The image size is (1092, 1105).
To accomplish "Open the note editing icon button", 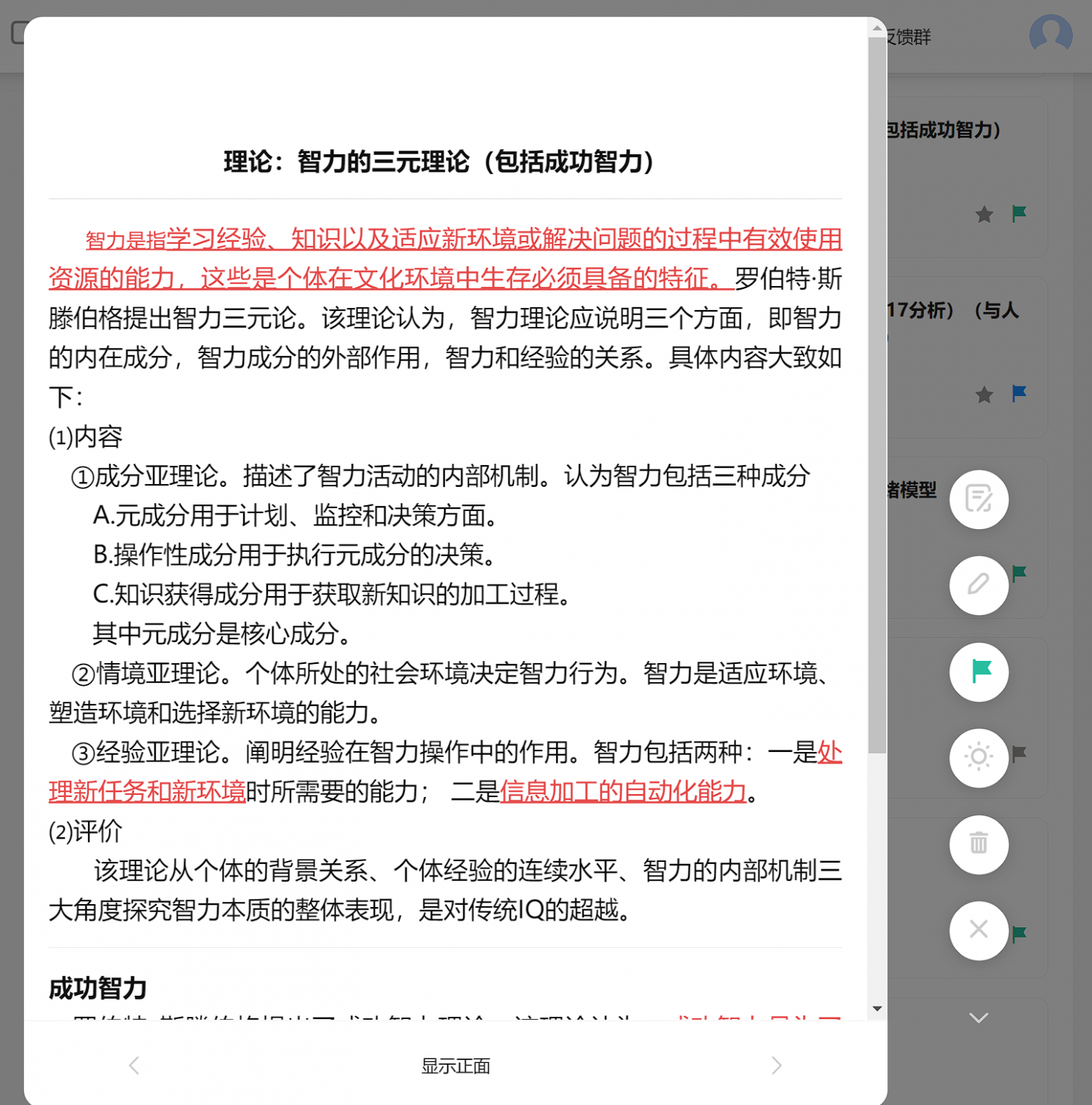I will click(978, 499).
